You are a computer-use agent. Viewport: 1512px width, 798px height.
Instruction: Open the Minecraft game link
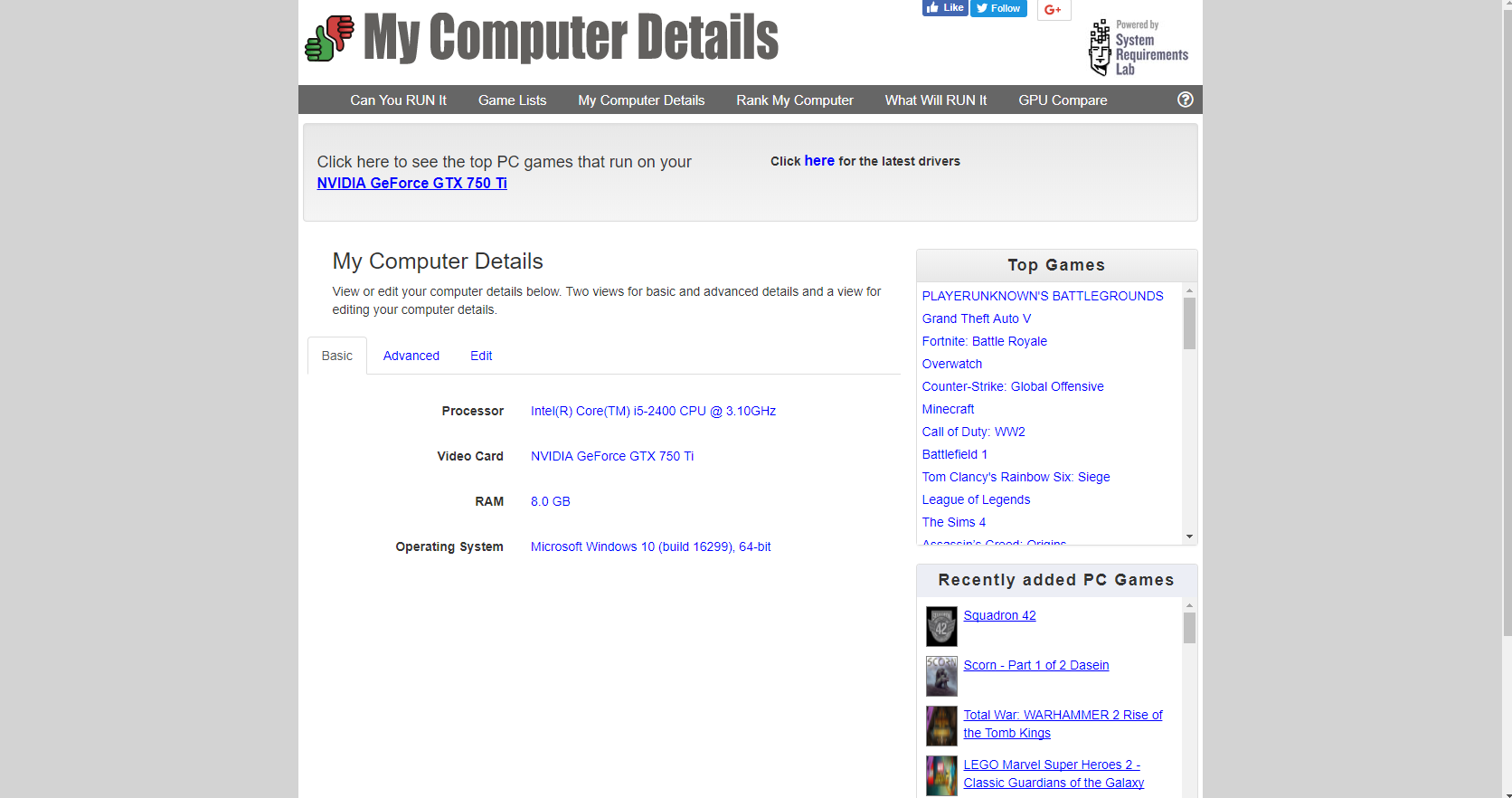(948, 409)
